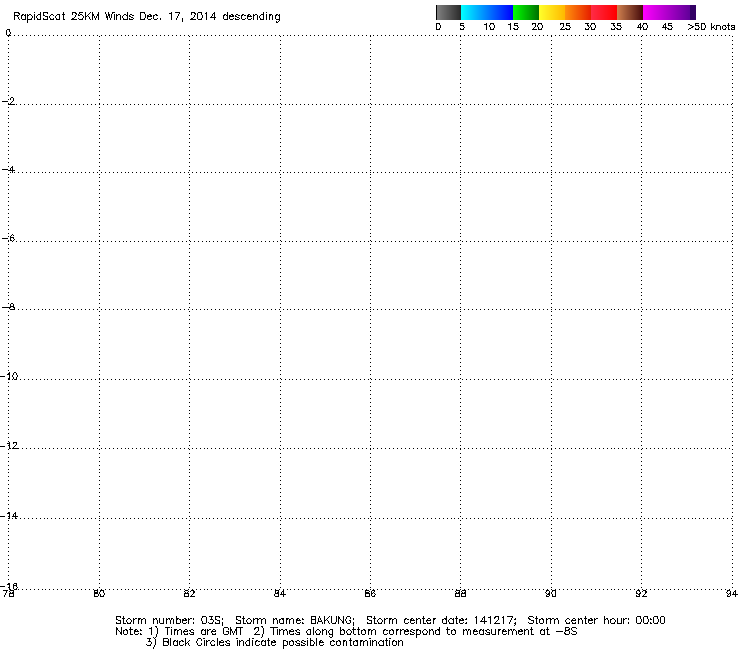Click the longitude axis label '80'
The image size is (740, 650).
pos(99,594)
